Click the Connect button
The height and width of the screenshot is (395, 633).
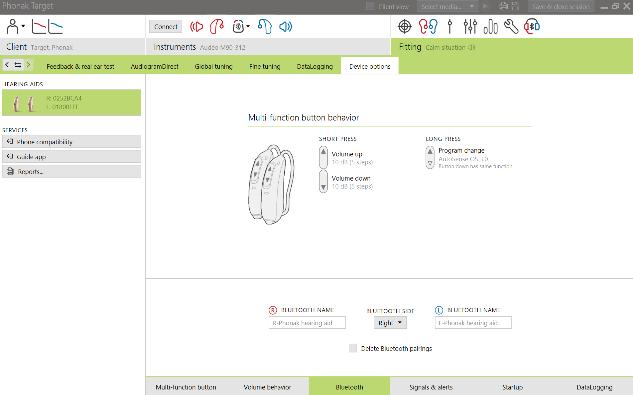(x=166, y=27)
